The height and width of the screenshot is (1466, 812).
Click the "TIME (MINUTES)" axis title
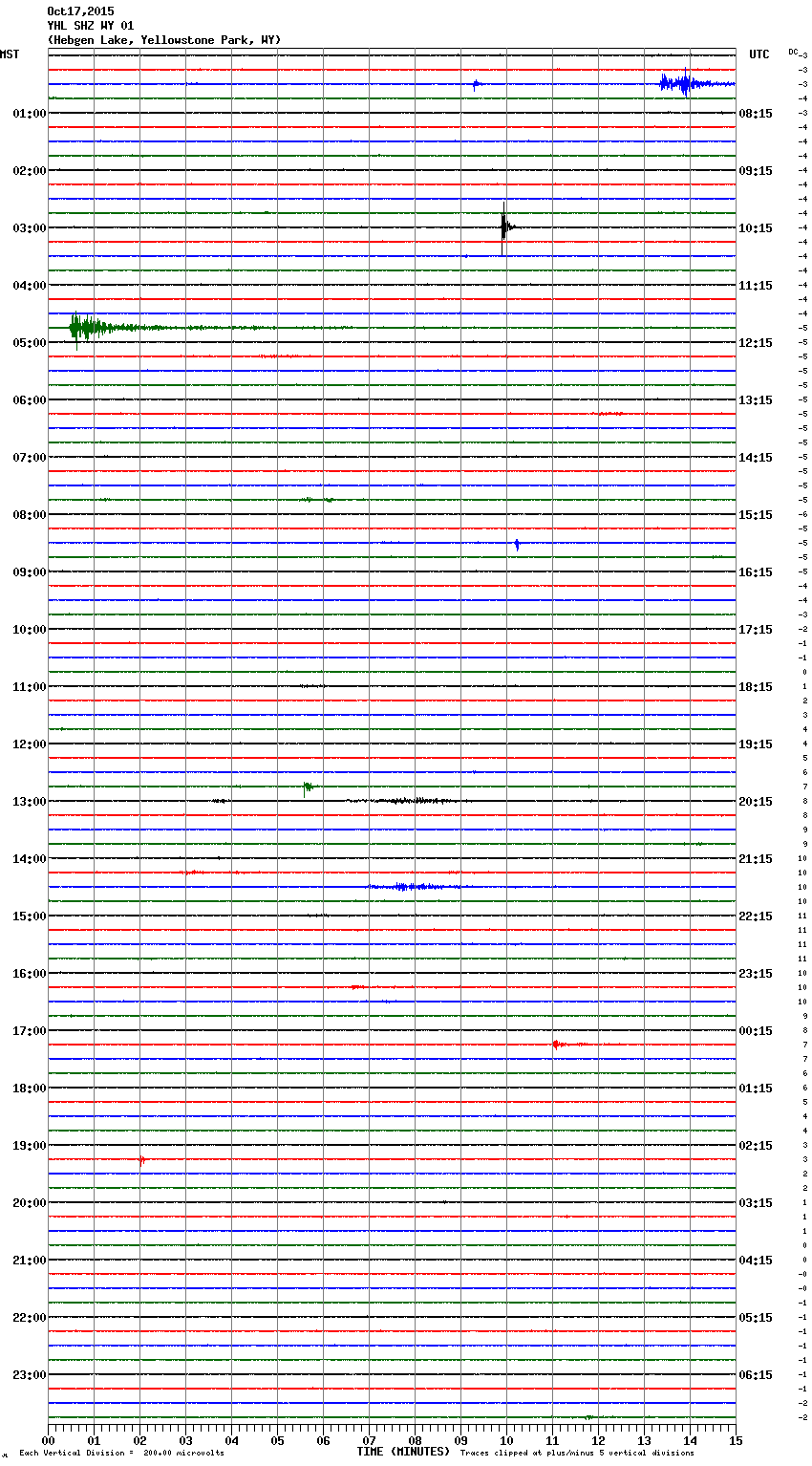(x=403, y=1452)
